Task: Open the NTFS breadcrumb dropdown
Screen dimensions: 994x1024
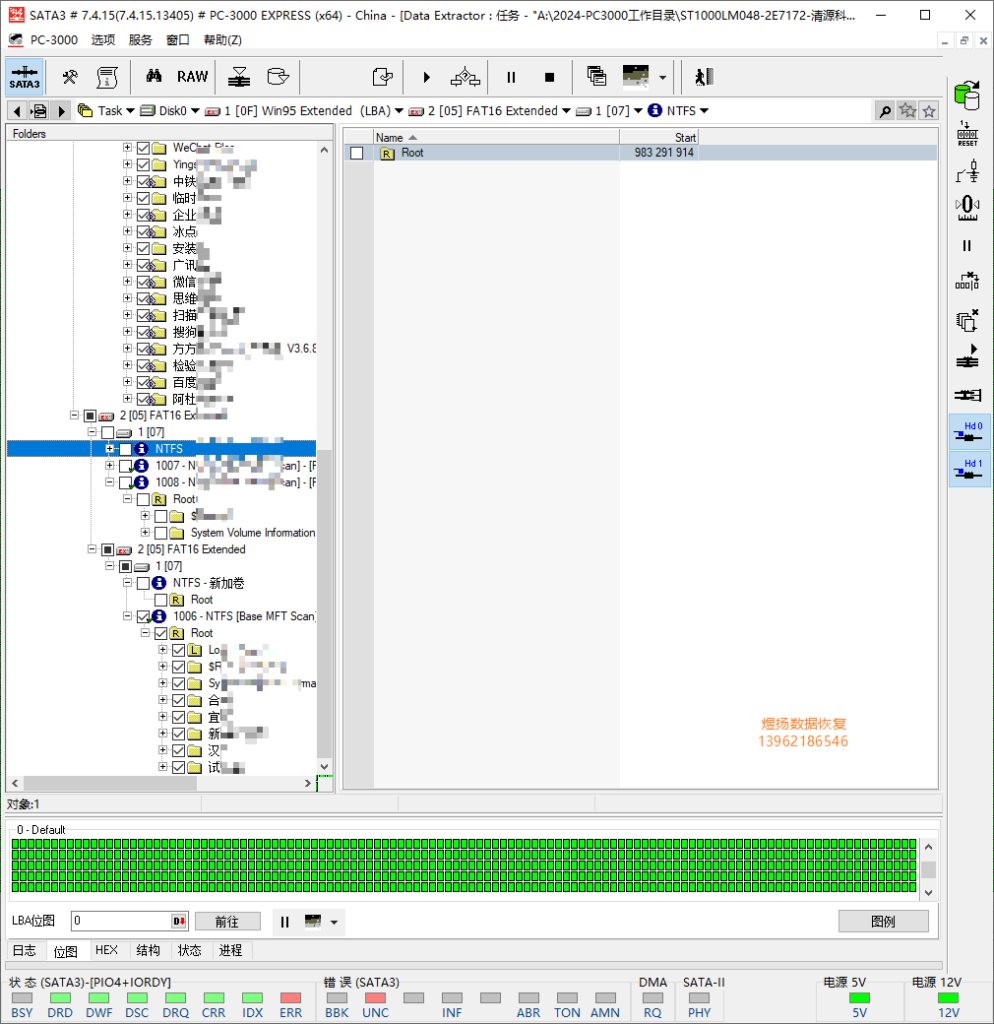Action: point(704,111)
